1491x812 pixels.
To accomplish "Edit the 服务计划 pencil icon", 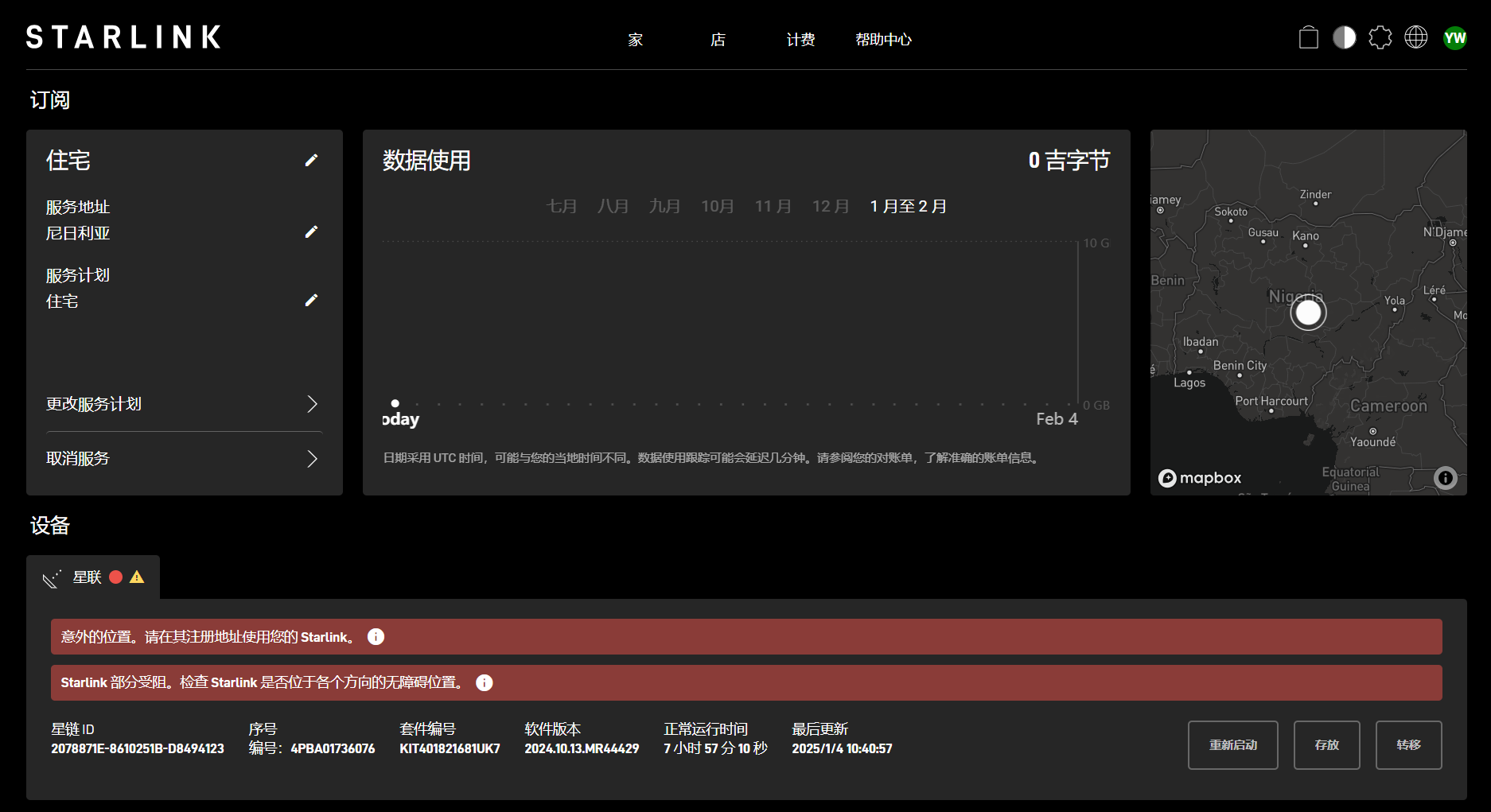I will click(x=312, y=300).
